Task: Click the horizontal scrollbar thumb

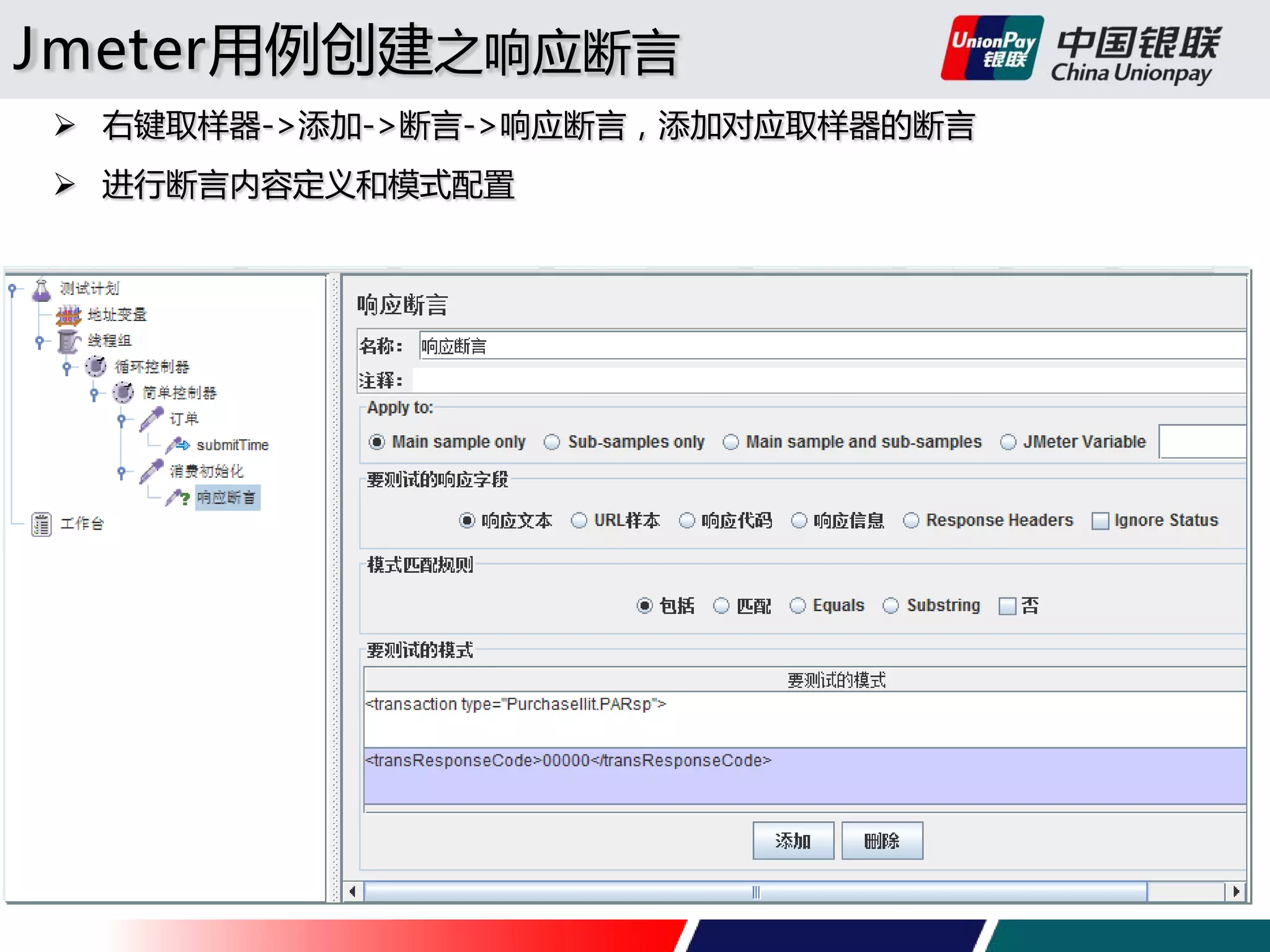Action: pyautogui.click(x=755, y=892)
